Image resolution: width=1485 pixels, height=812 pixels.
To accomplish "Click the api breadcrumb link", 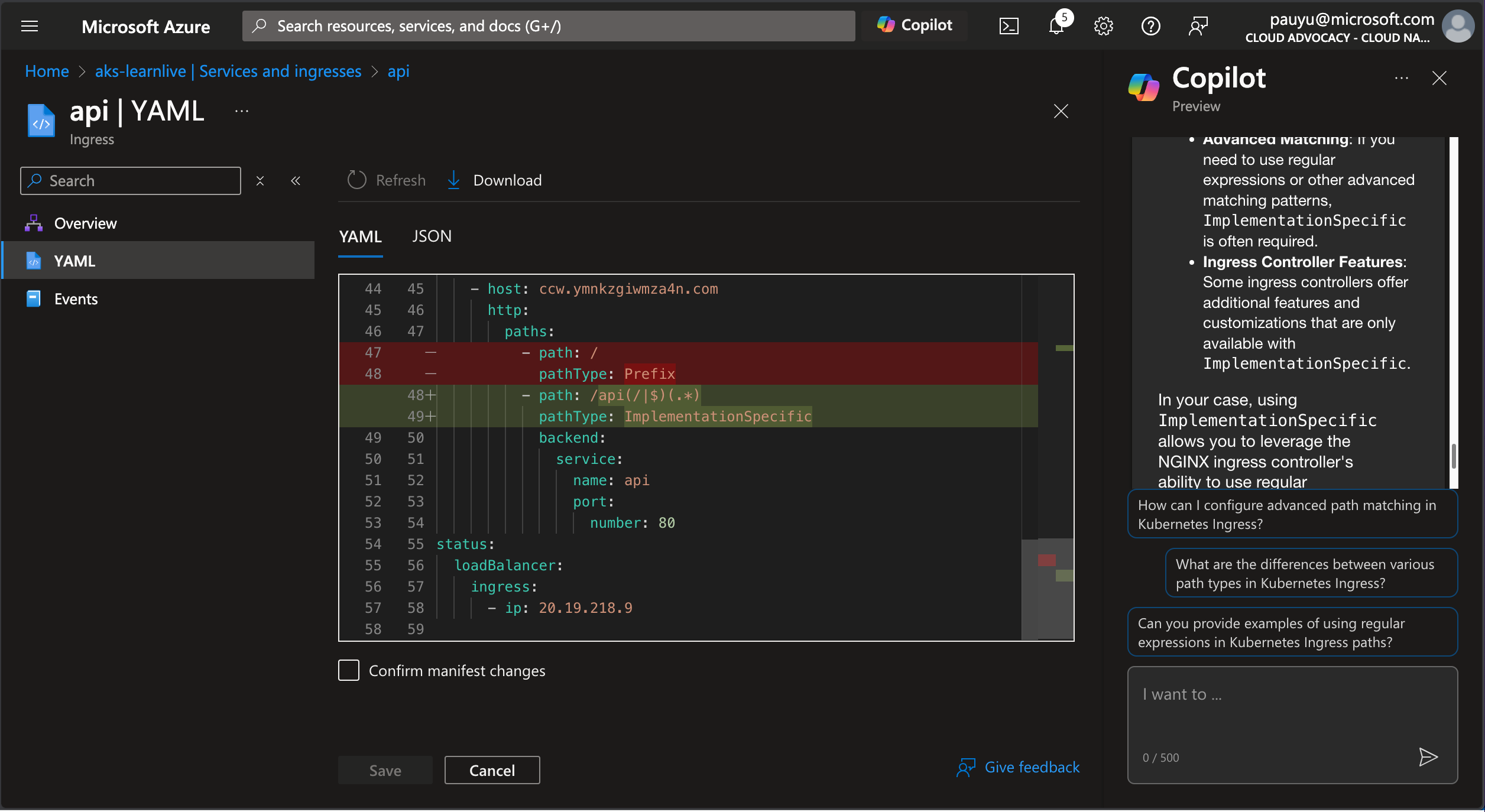I will tap(398, 72).
